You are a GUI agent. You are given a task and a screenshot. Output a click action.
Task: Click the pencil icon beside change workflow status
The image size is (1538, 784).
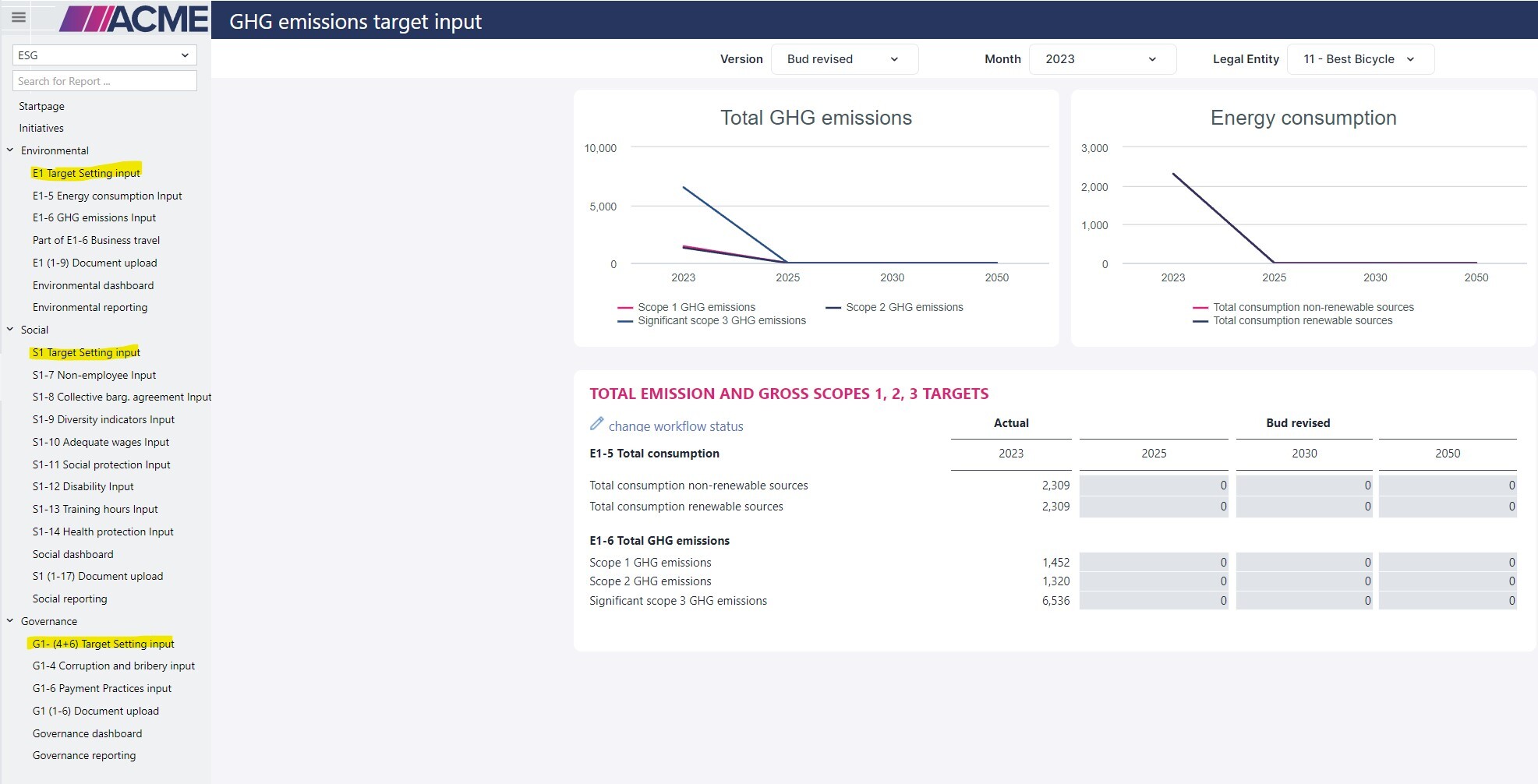[x=596, y=424]
